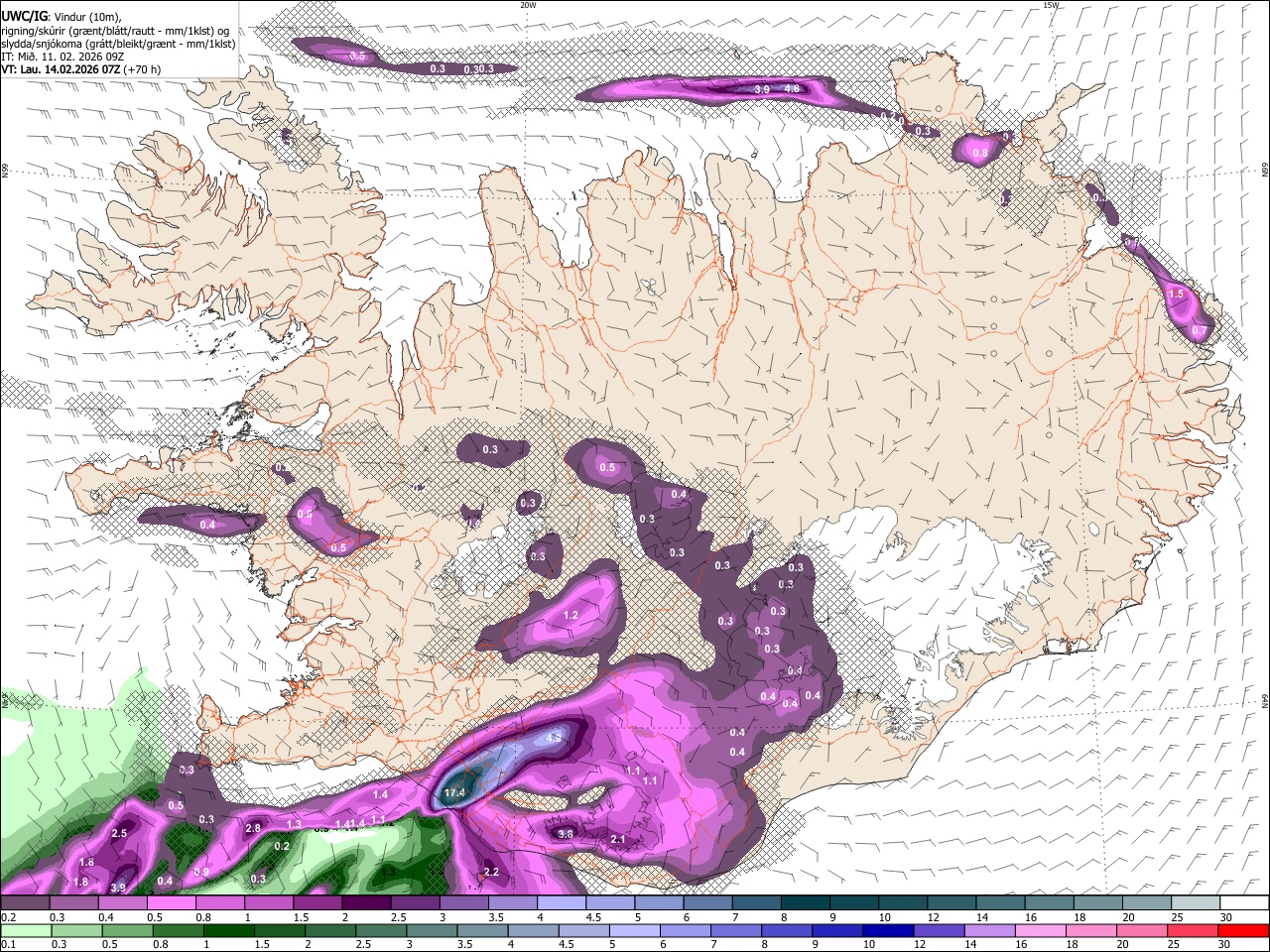Select the 2.2 value label near the south coast
Viewport: 1270px width, 952px height.
[x=491, y=873]
